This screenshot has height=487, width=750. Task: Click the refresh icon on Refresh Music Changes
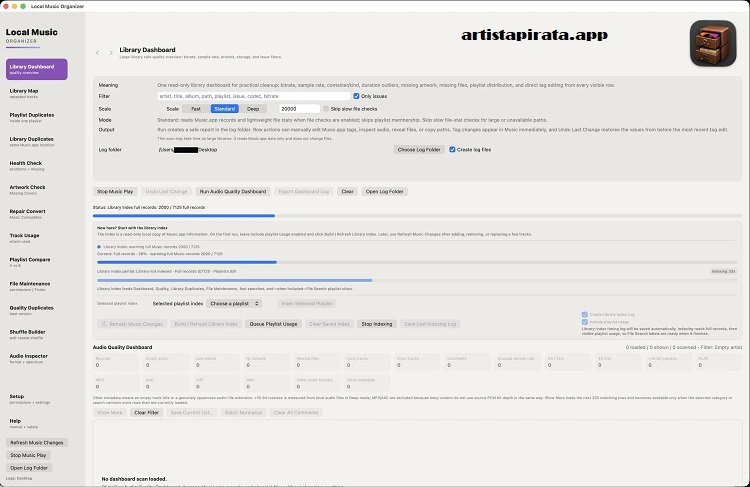(104, 324)
